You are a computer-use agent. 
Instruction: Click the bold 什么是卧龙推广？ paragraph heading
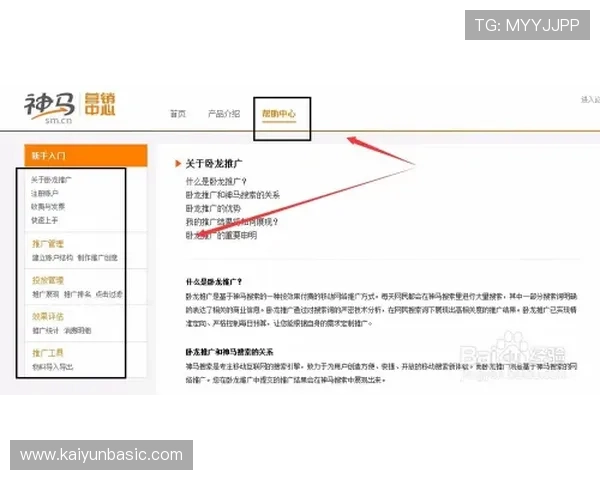coord(214,282)
